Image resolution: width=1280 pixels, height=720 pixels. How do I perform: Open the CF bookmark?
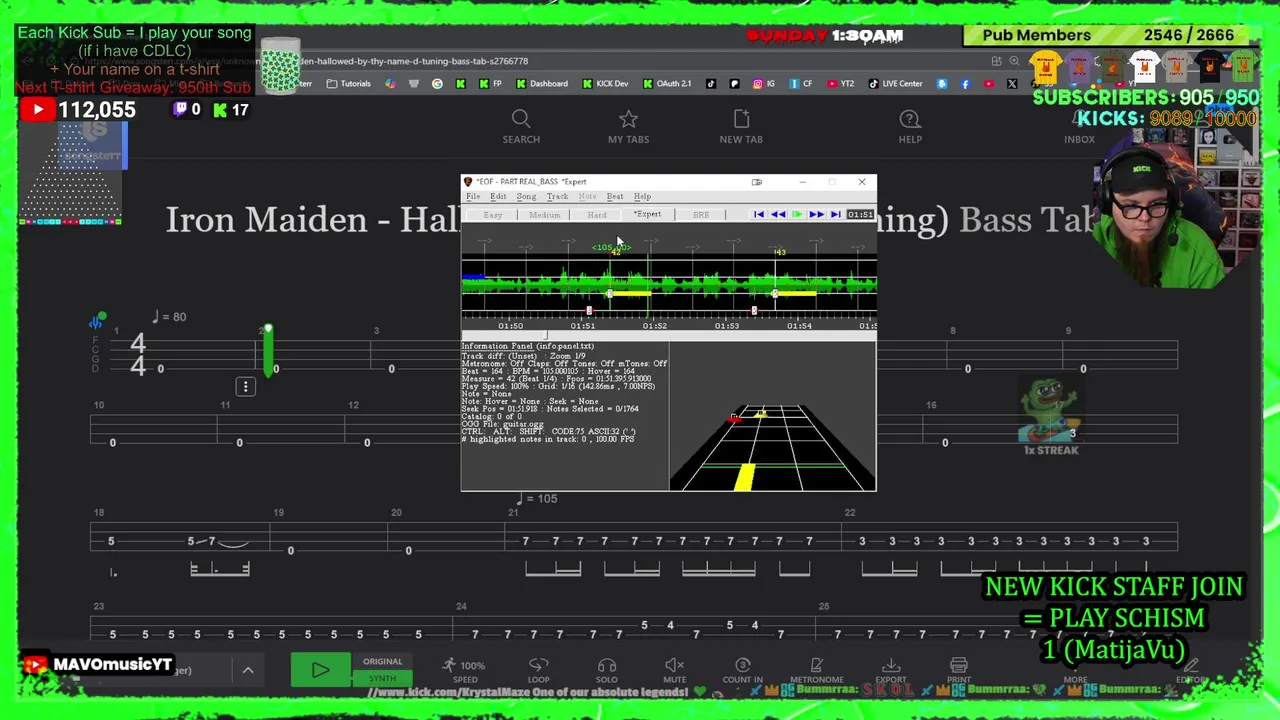point(800,84)
